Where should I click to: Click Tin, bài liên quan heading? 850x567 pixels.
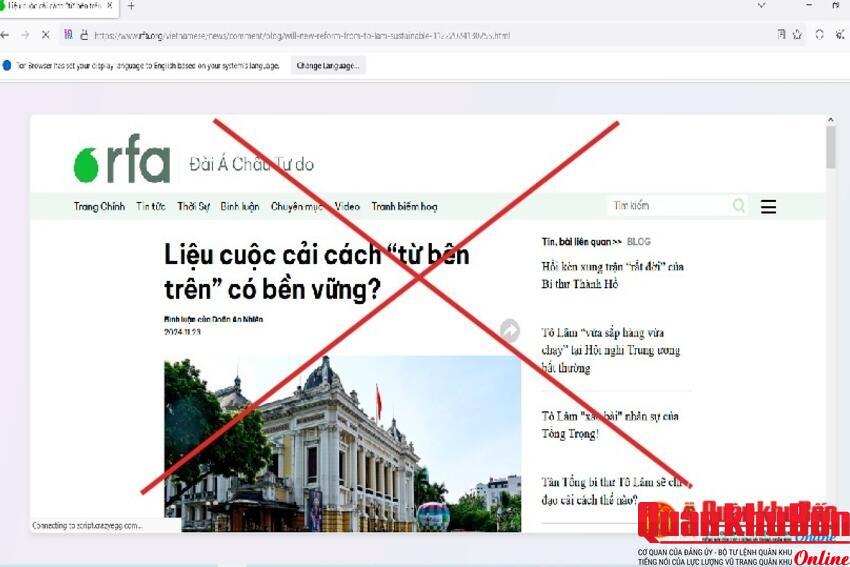pos(581,242)
